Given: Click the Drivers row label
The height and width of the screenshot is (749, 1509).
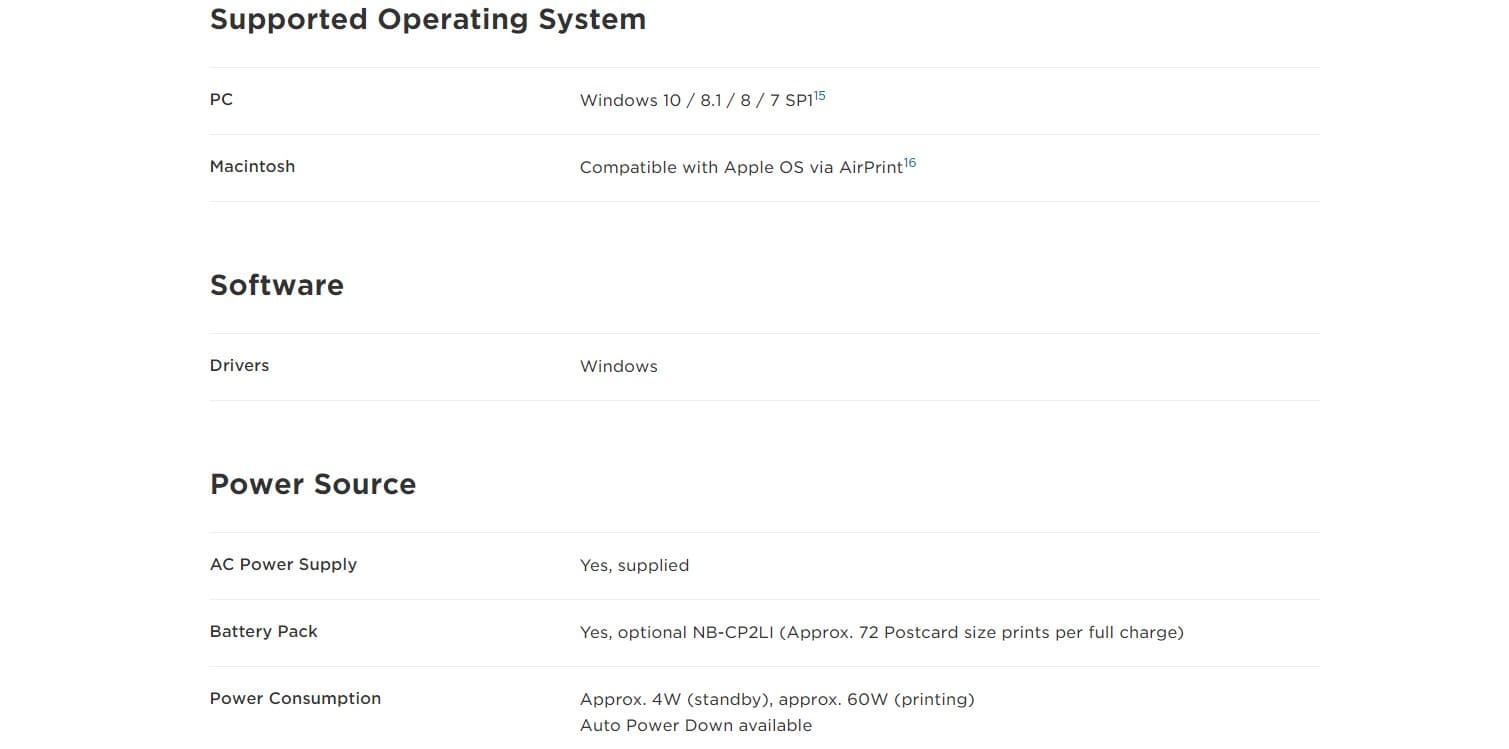Looking at the screenshot, I should pos(239,366).
